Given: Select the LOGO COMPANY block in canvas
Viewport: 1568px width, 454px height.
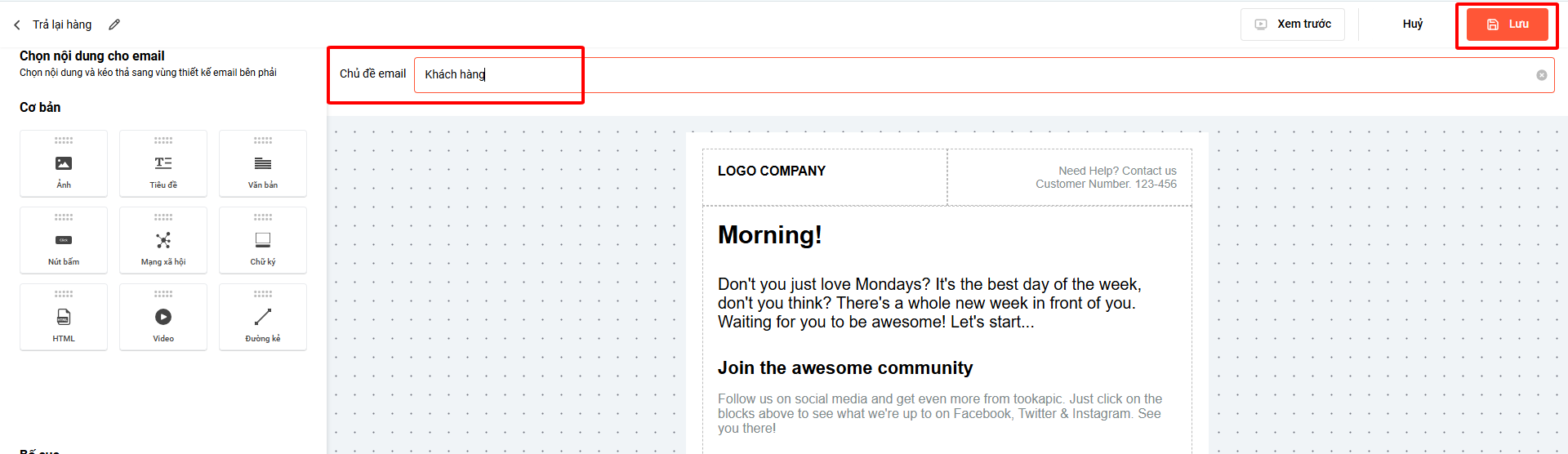Looking at the screenshot, I should tap(772, 171).
